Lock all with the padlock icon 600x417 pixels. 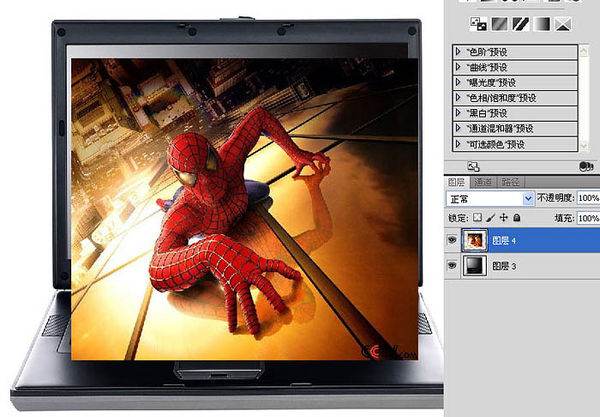(517, 218)
